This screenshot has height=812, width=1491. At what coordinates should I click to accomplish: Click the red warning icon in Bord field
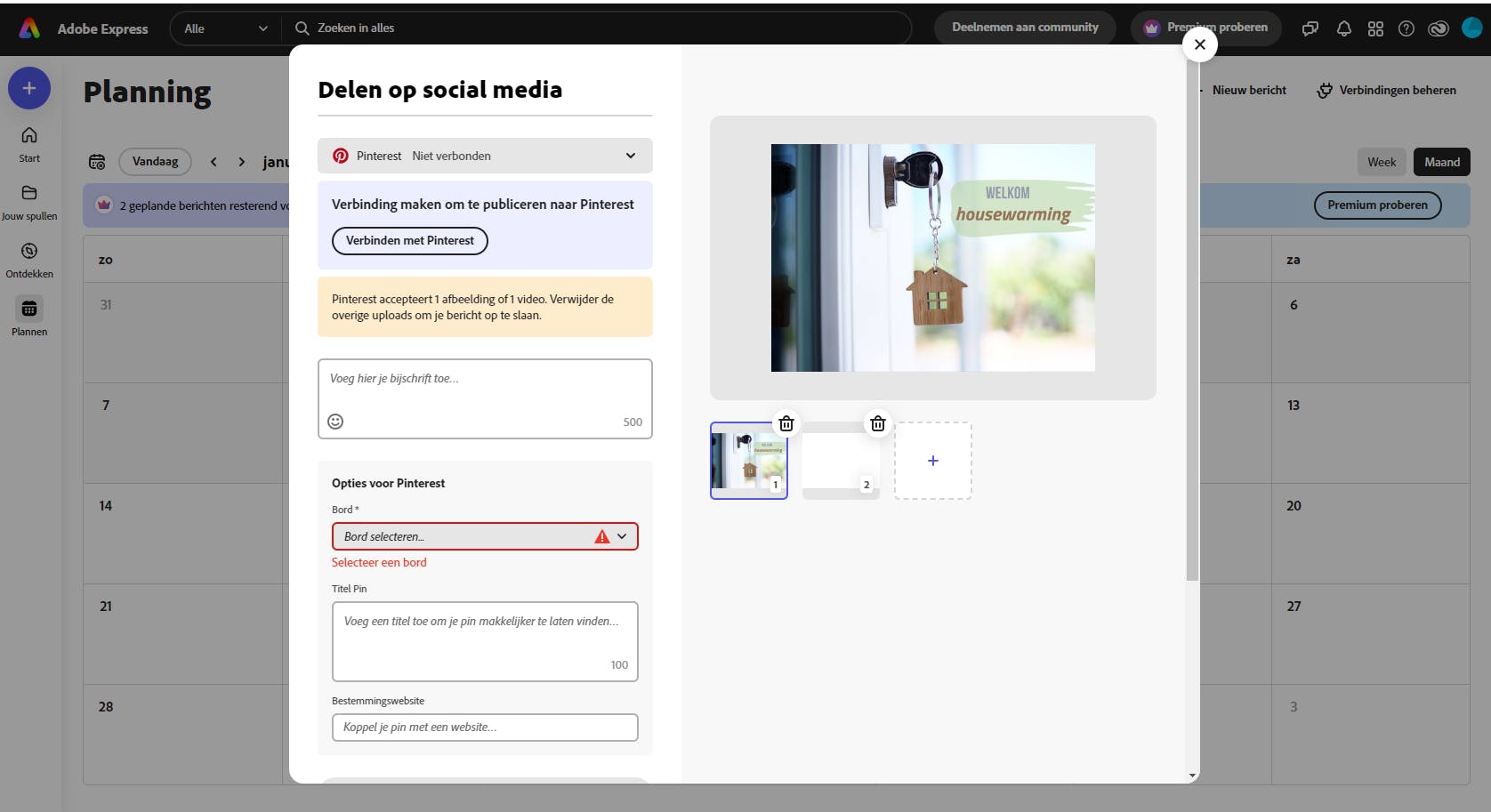[602, 536]
